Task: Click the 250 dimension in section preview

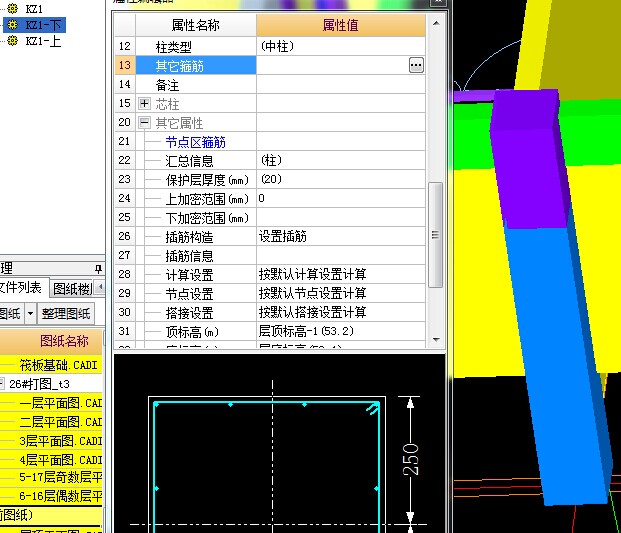Action: [410, 459]
